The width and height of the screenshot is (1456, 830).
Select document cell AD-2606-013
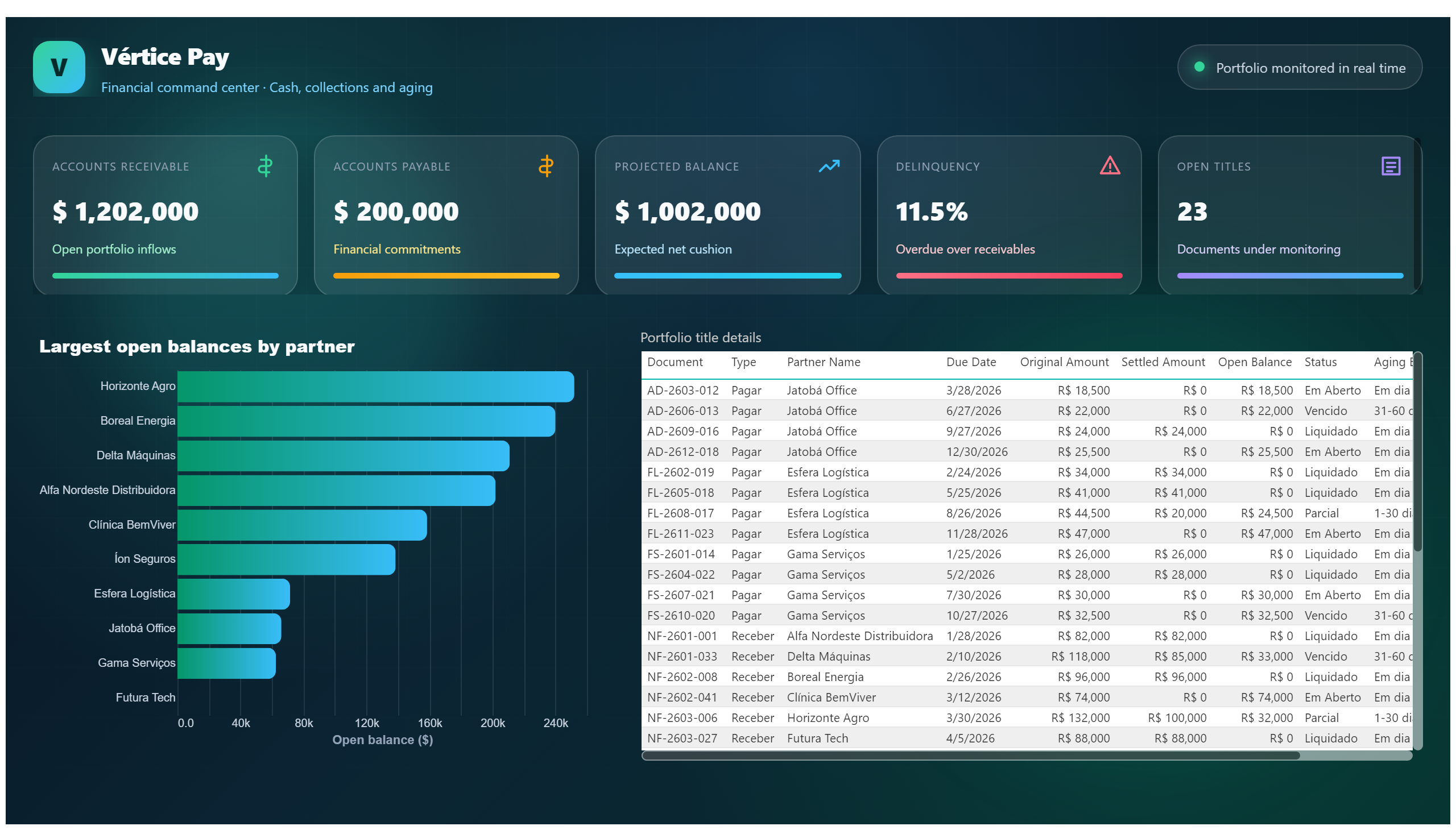click(x=682, y=411)
